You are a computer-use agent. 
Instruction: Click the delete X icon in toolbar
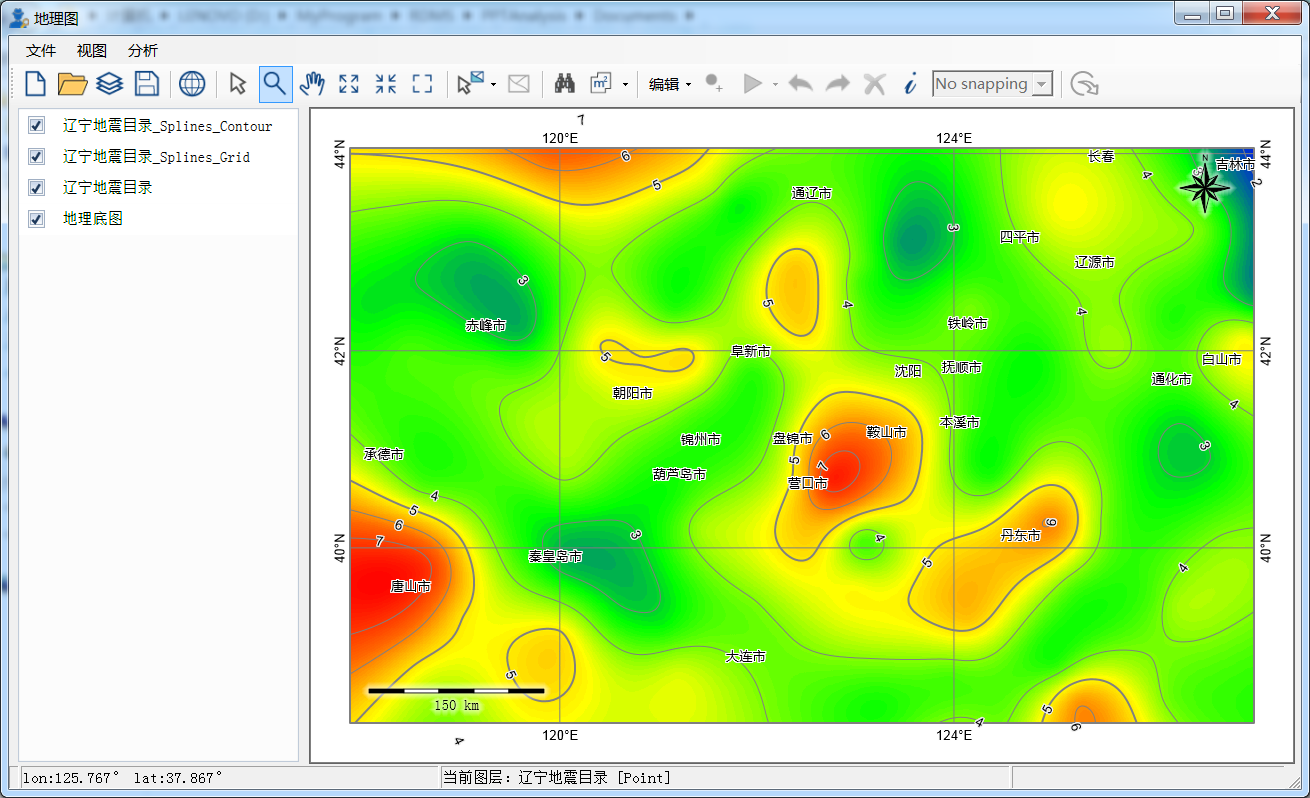click(x=875, y=84)
